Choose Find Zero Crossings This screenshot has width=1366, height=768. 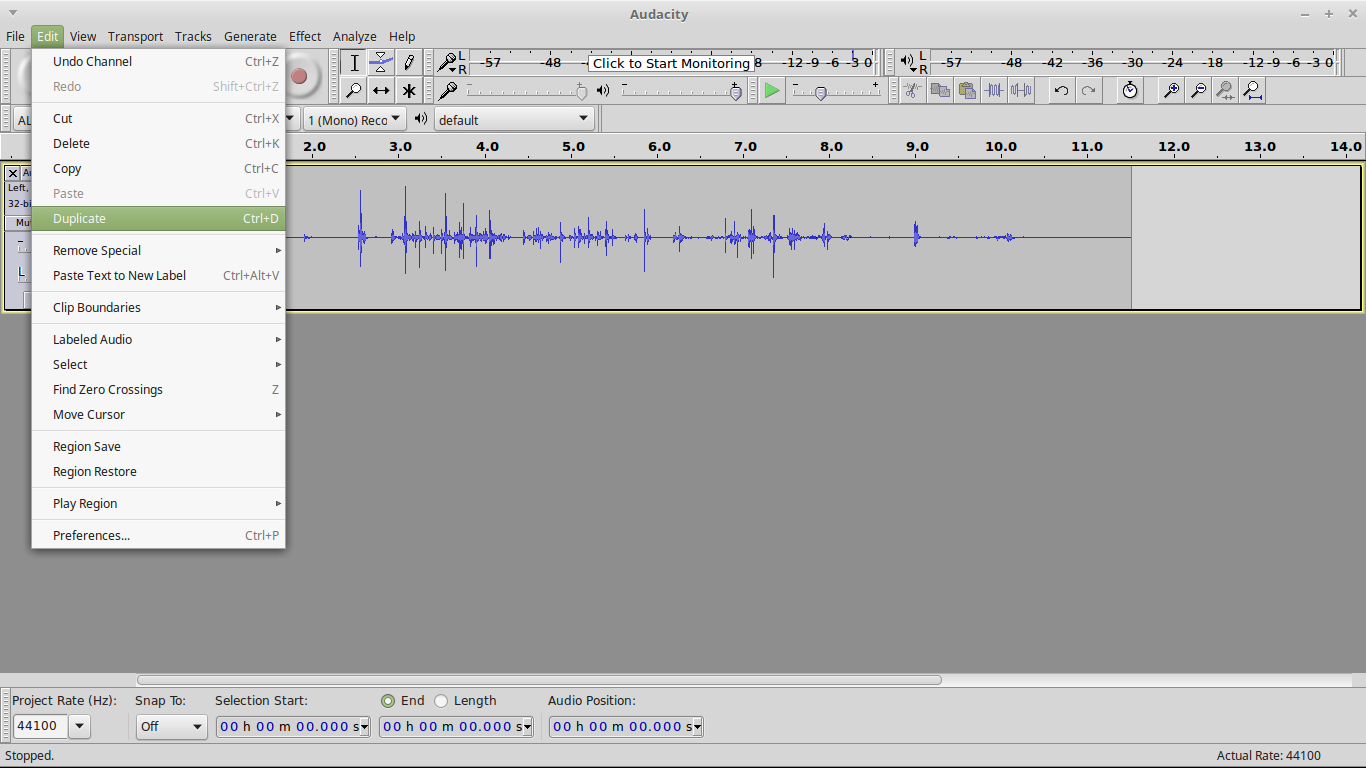tap(158, 389)
